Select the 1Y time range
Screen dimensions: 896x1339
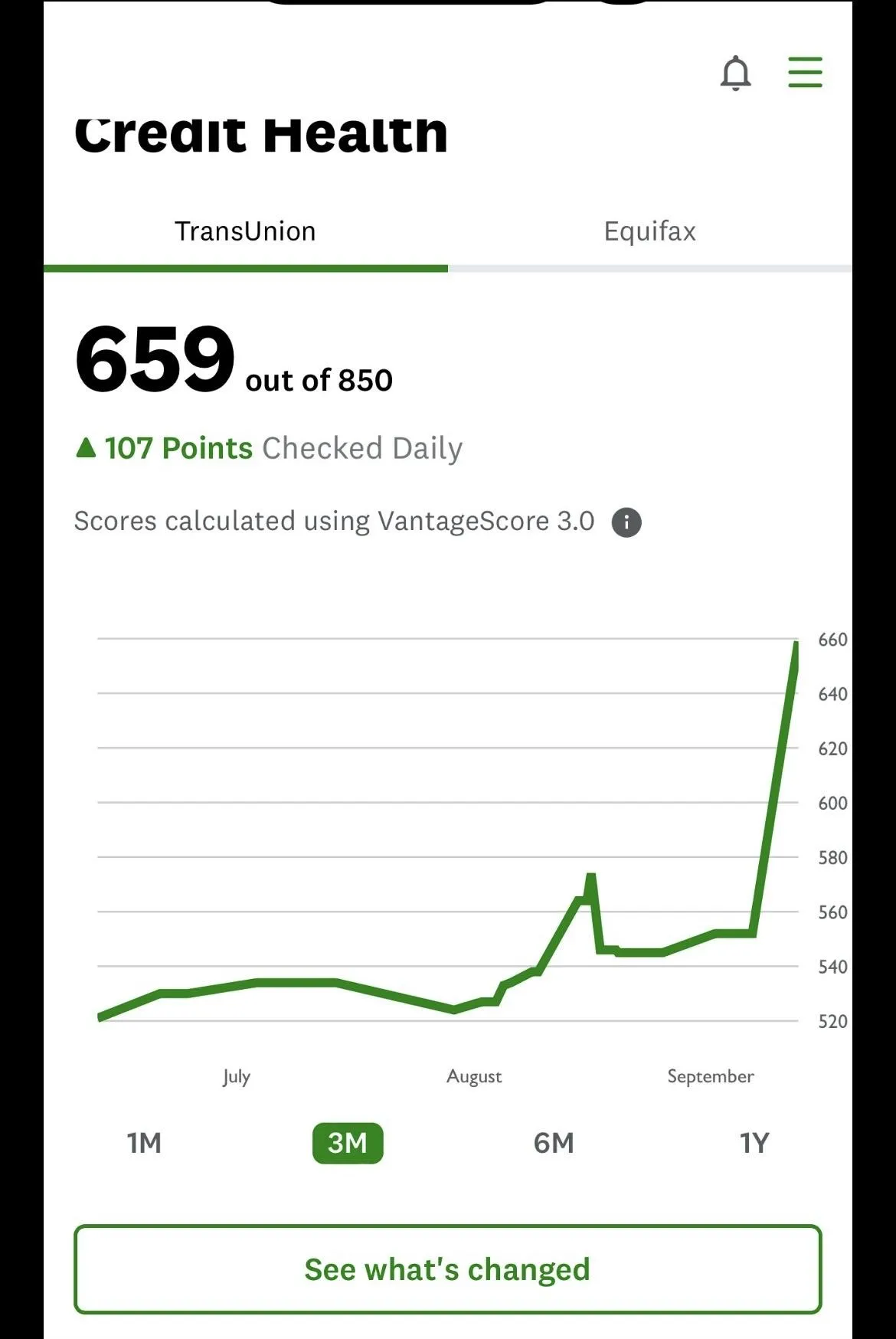(754, 1143)
